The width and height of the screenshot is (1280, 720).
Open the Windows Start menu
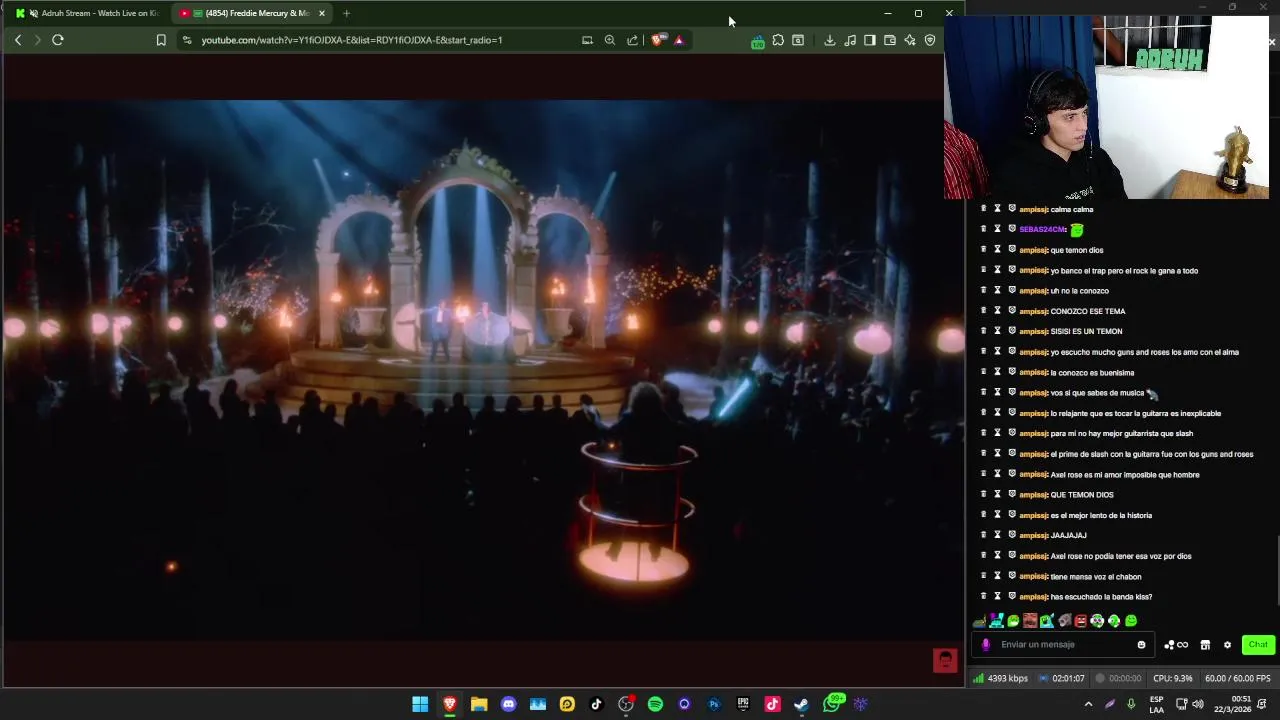click(x=420, y=704)
